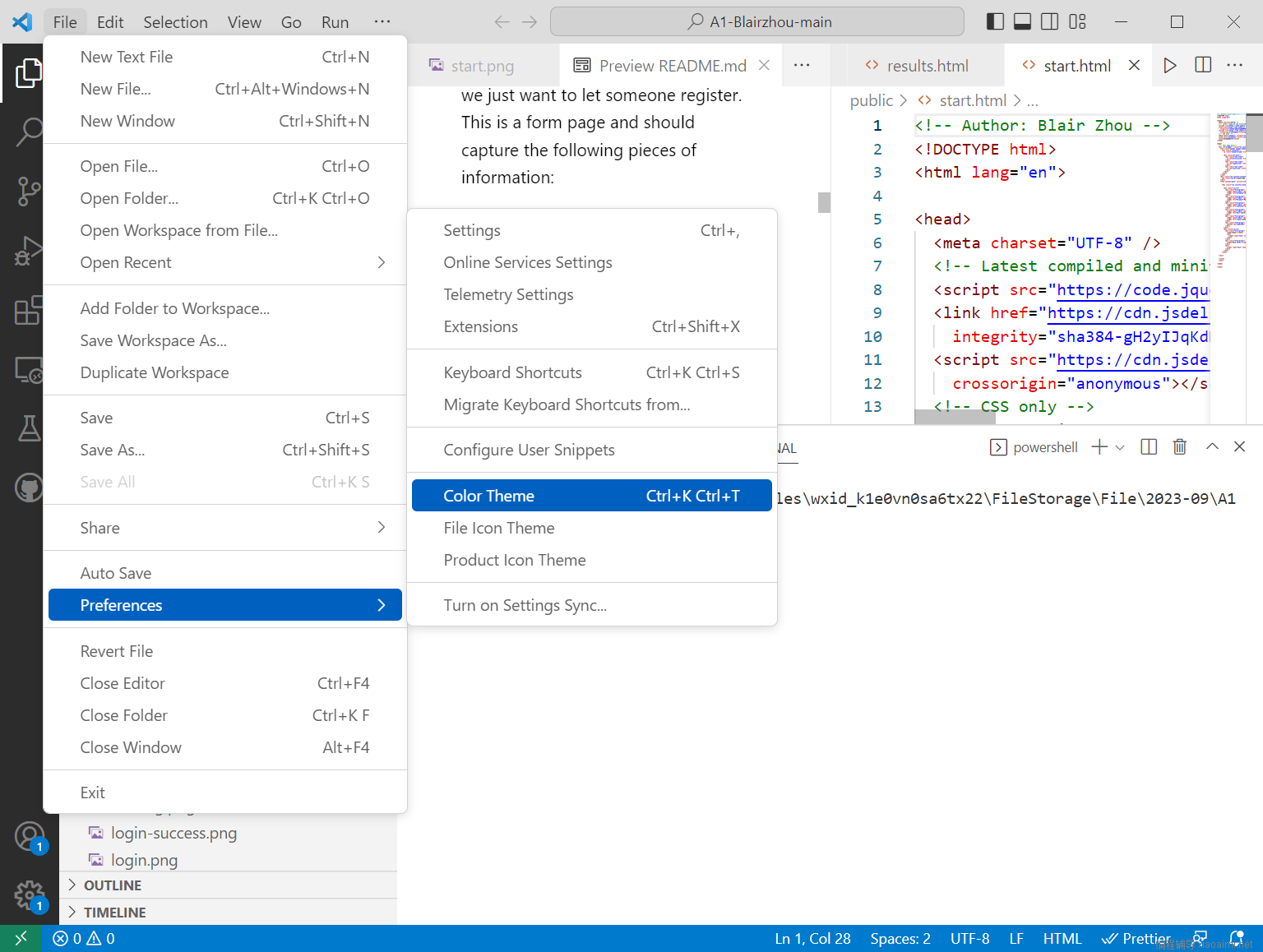Click Turn on Settings Sync
Image resolution: width=1263 pixels, height=952 pixels.
(592, 605)
